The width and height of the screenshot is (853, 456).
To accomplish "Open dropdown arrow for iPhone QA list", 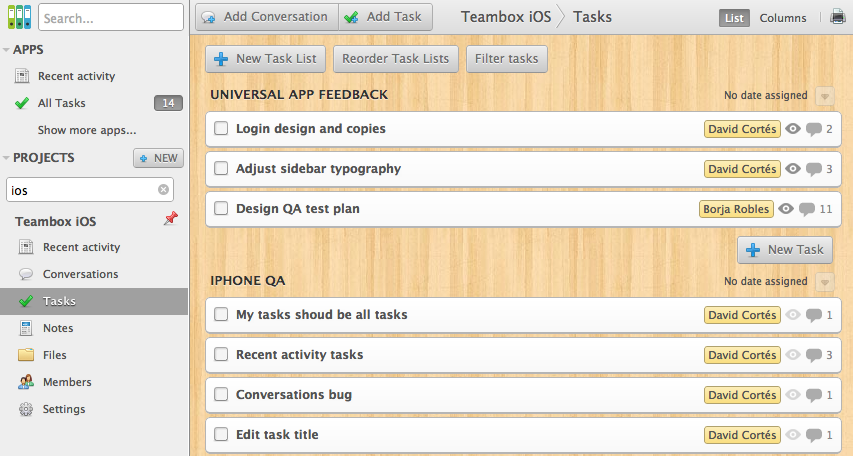I will [825, 282].
